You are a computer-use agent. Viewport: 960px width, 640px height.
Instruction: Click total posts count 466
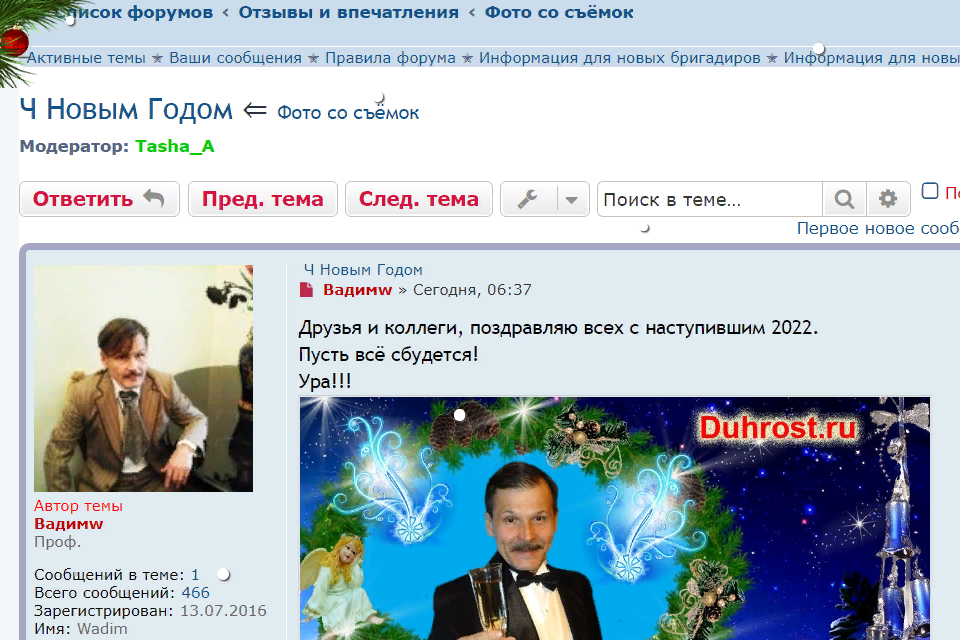[x=195, y=593]
